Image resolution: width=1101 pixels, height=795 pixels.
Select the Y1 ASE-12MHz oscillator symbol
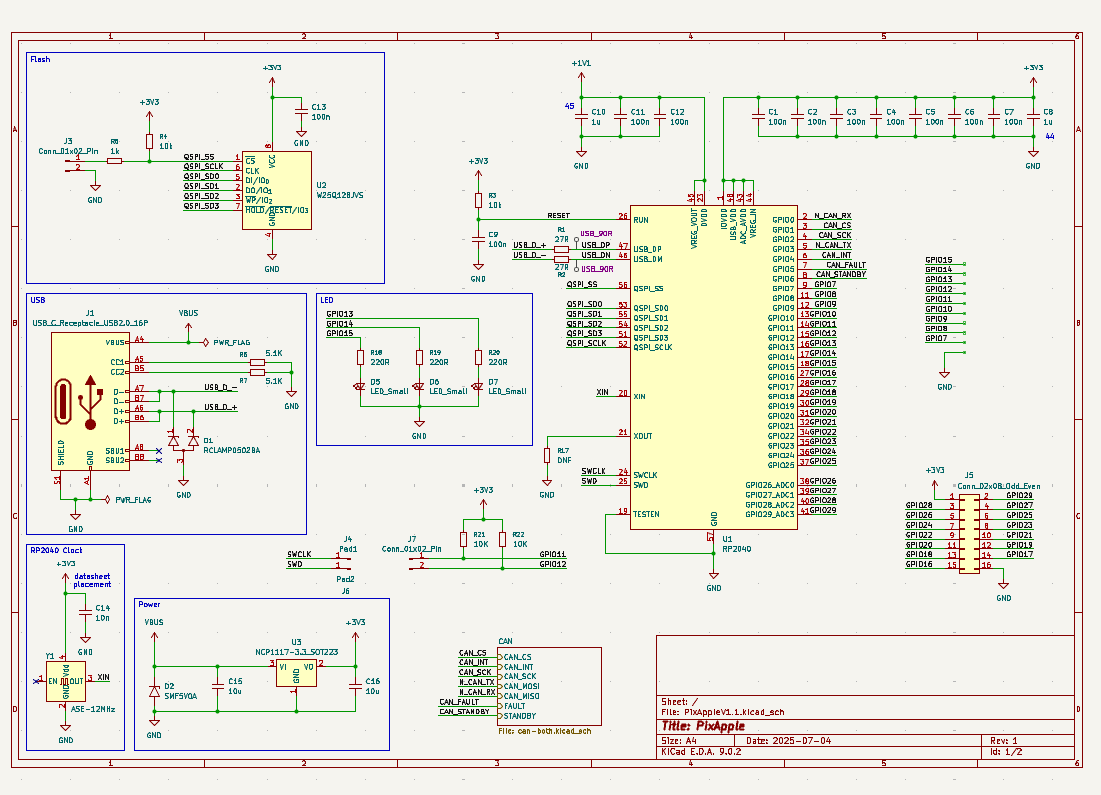(66, 681)
